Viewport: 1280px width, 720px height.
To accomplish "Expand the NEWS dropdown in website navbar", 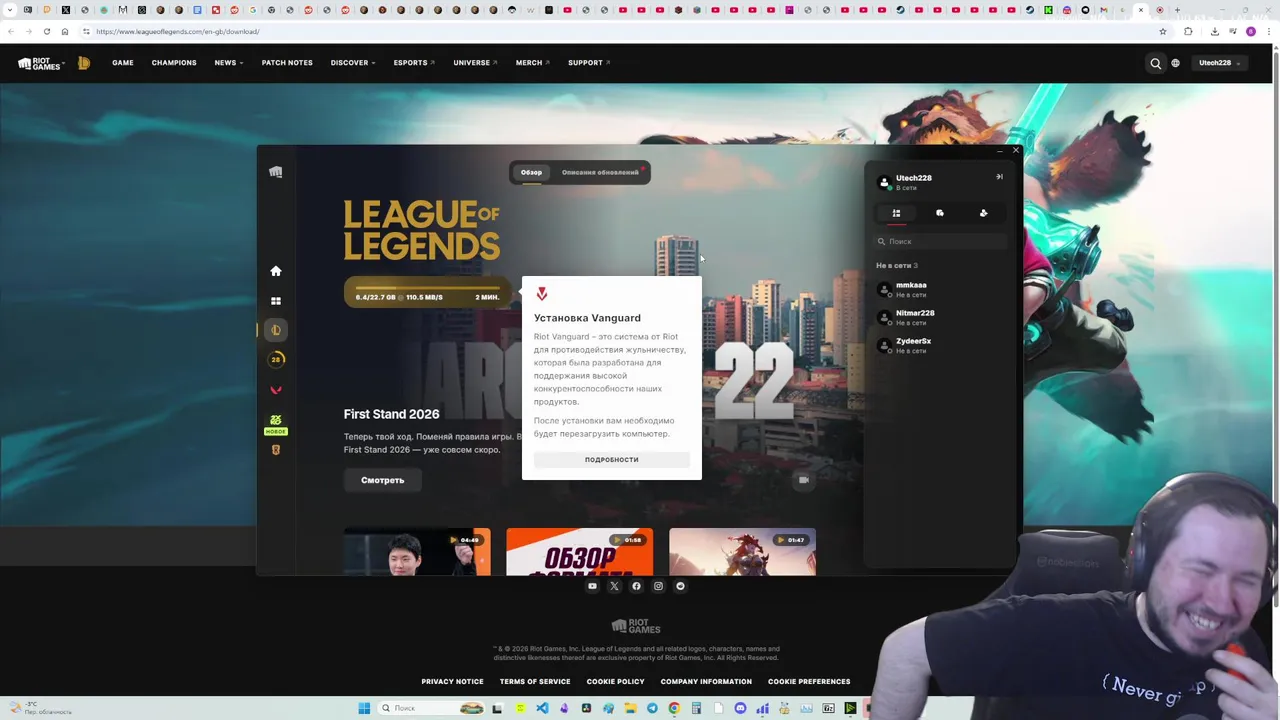I will (x=229, y=63).
